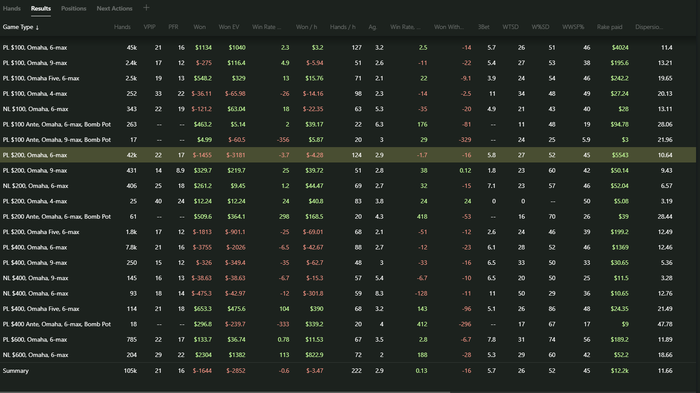Sort by the Won EV column

[x=229, y=27]
